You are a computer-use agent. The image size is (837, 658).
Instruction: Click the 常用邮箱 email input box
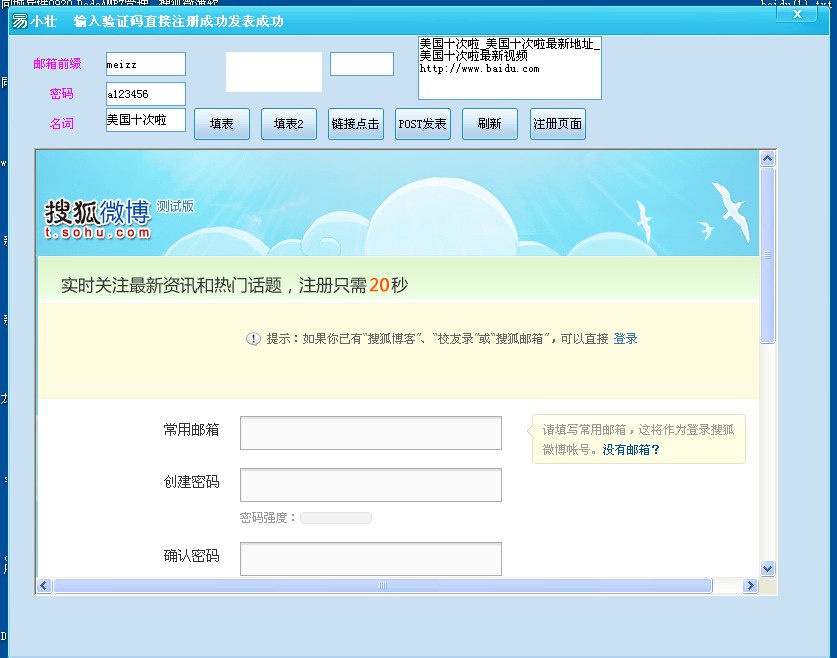(x=370, y=432)
